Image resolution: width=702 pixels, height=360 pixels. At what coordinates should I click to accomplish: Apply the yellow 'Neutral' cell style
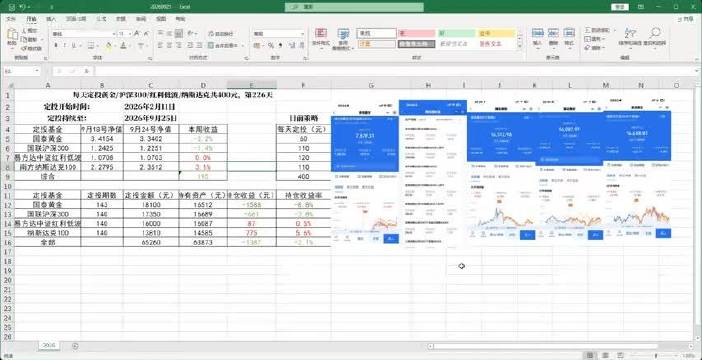pyautogui.click(x=497, y=34)
